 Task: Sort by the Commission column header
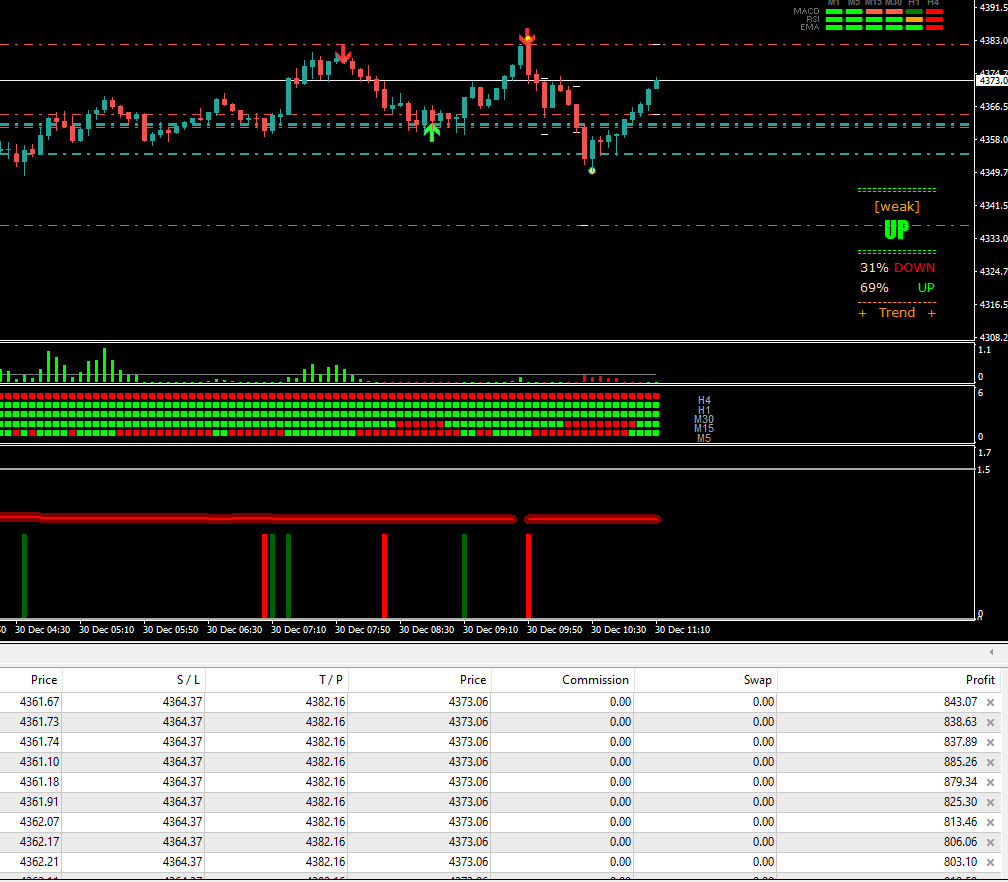(x=595, y=680)
